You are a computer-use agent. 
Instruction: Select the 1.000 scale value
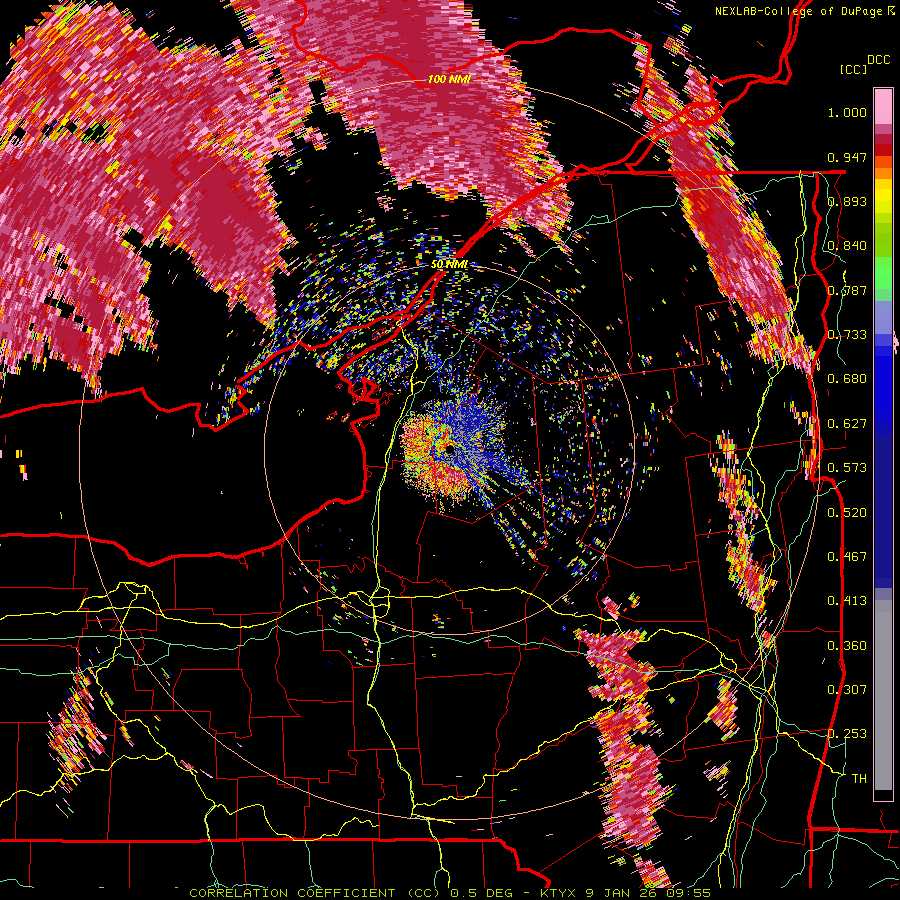point(847,112)
